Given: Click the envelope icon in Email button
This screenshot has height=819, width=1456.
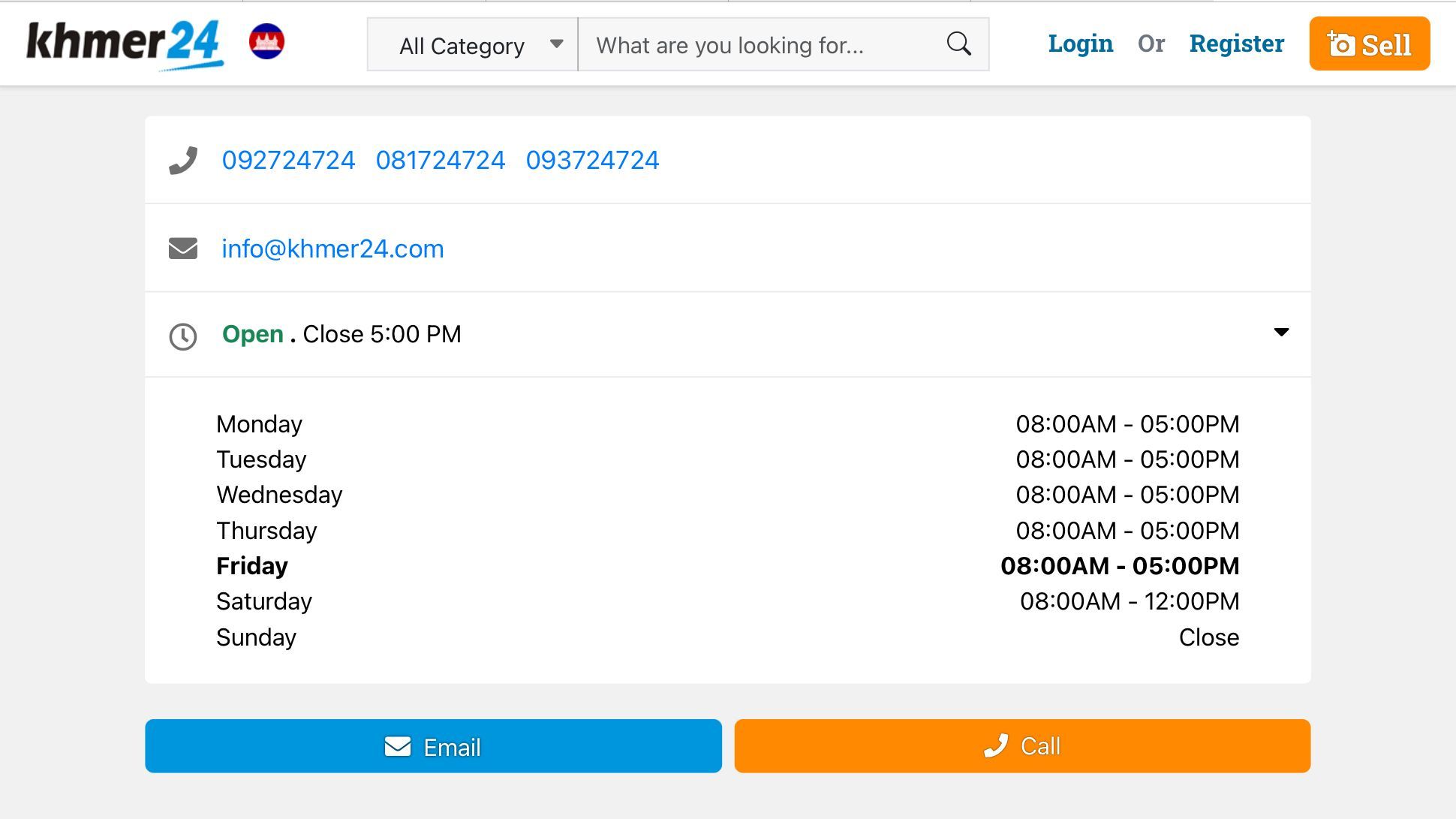Looking at the screenshot, I should 398,746.
